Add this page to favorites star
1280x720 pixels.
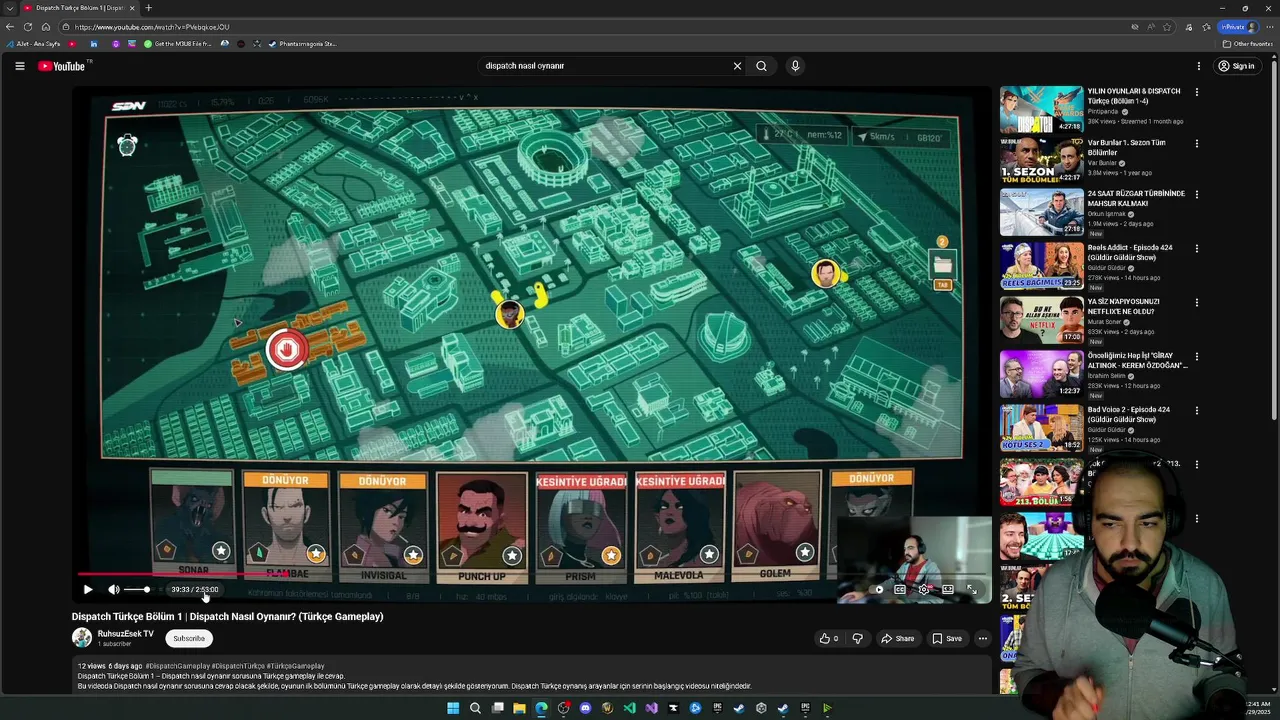1166,27
